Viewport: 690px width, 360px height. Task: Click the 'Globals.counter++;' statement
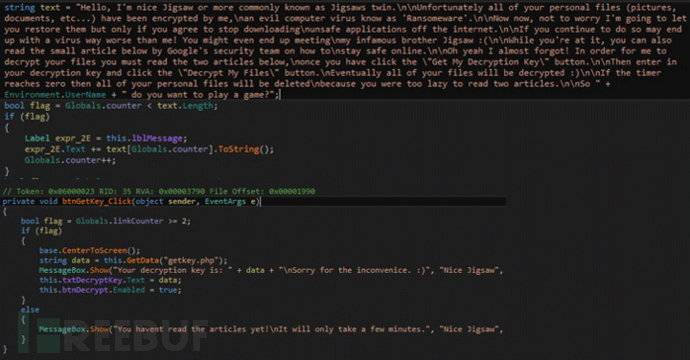[70, 160]
